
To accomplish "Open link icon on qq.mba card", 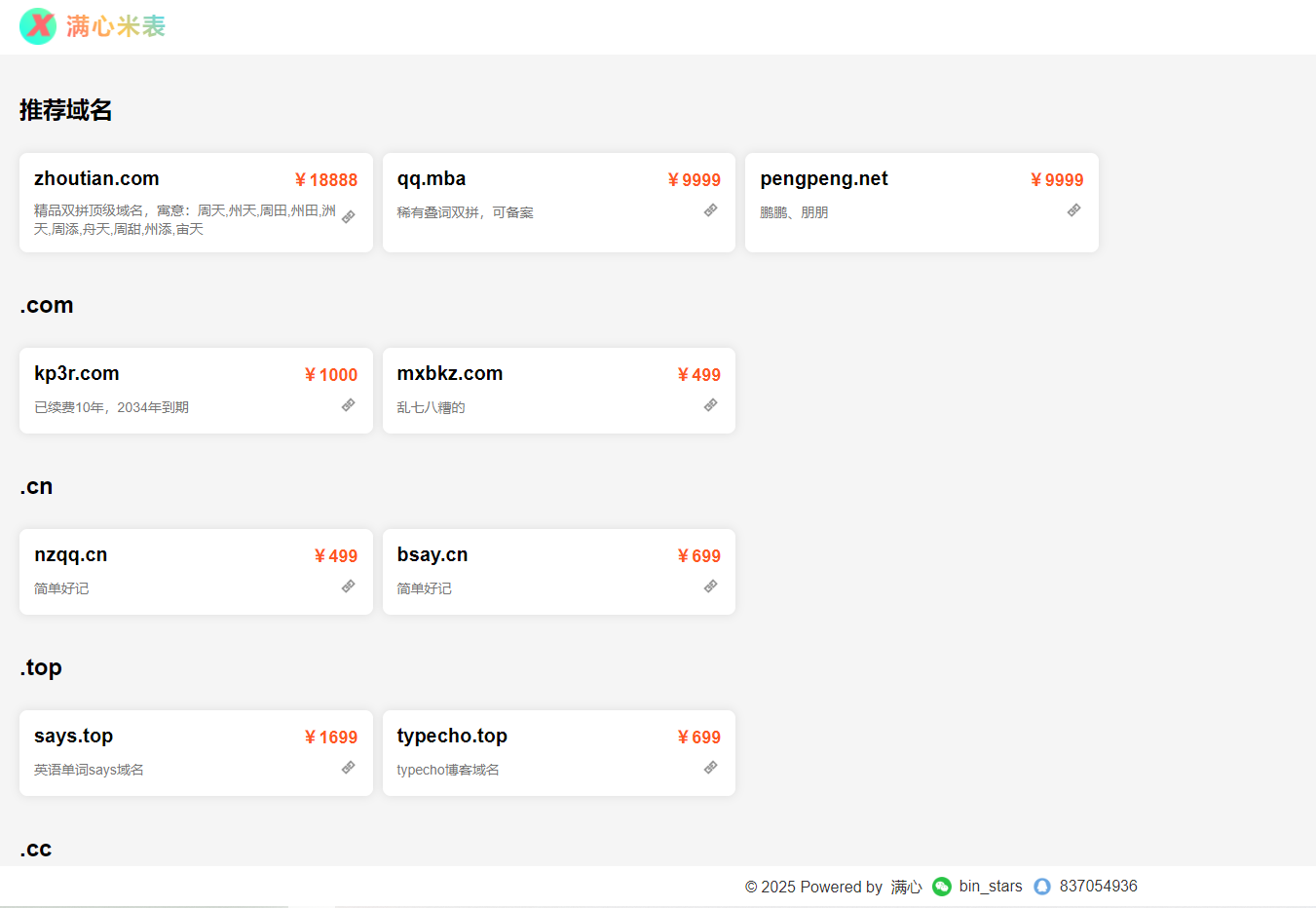I will coord(711,210).
